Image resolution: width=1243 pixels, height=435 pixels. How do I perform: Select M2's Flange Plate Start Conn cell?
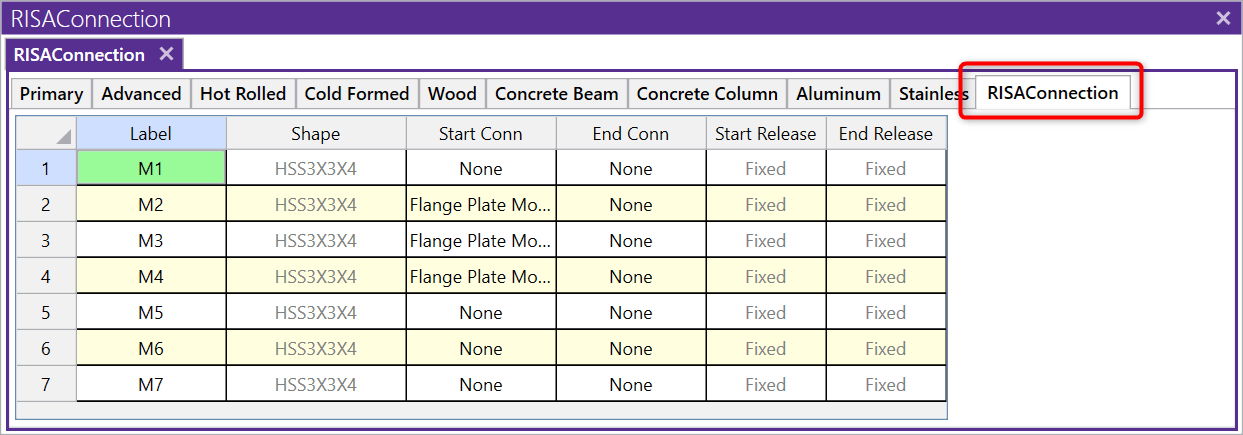tap(481, 205)
